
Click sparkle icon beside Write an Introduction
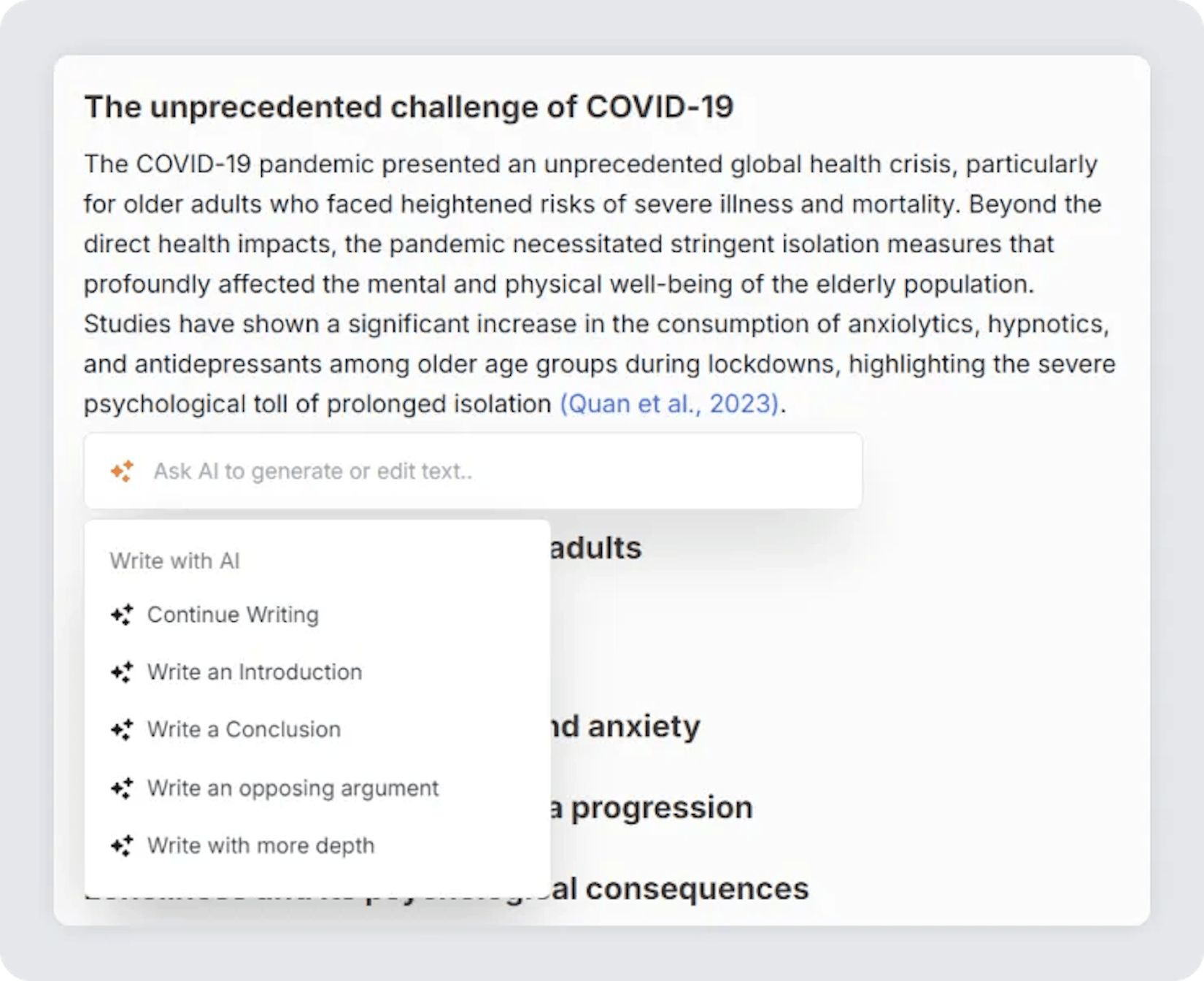point(122,672)
